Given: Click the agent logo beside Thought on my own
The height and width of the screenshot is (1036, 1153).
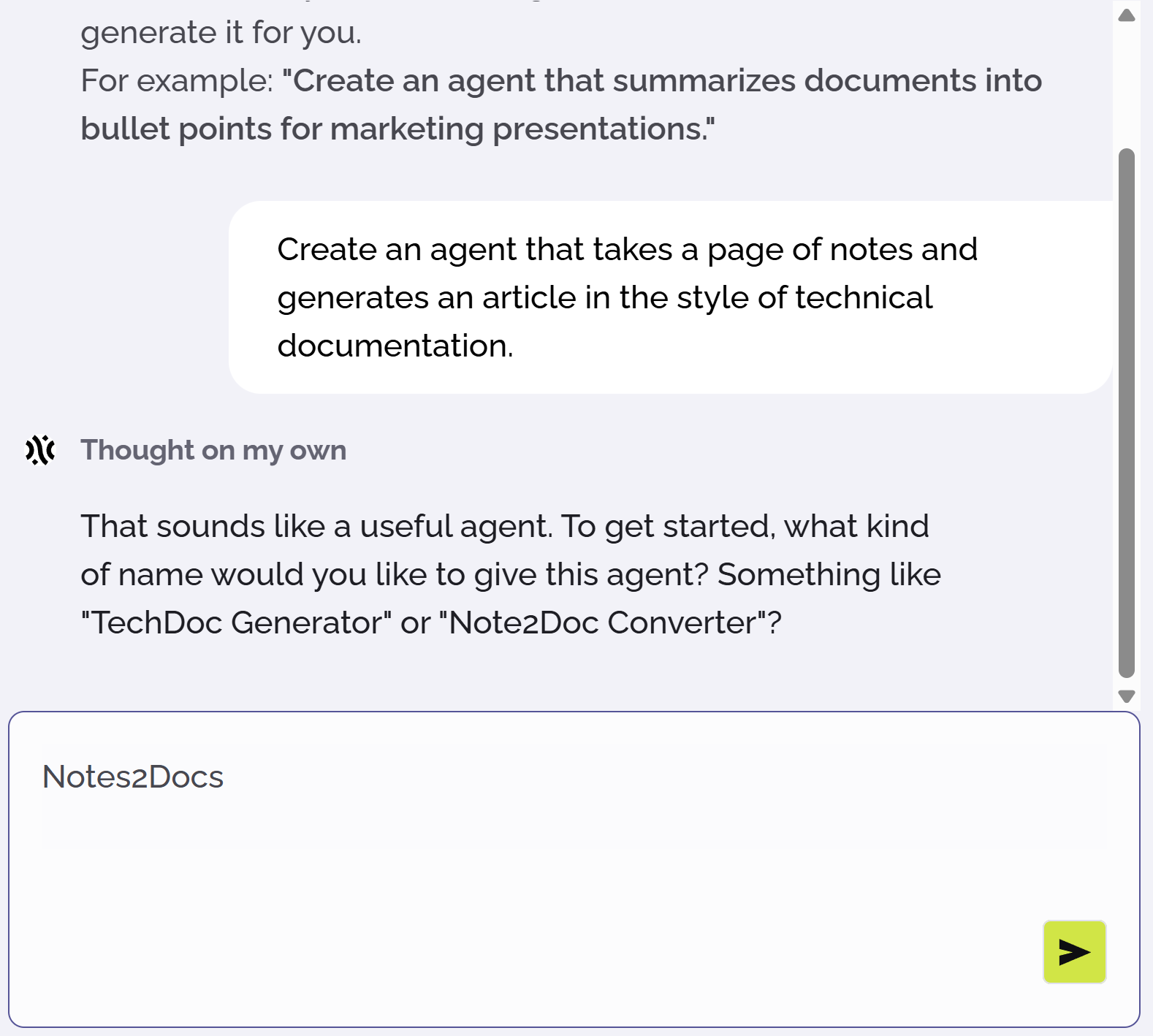Looking at the screenshot, I should point(40,450).
